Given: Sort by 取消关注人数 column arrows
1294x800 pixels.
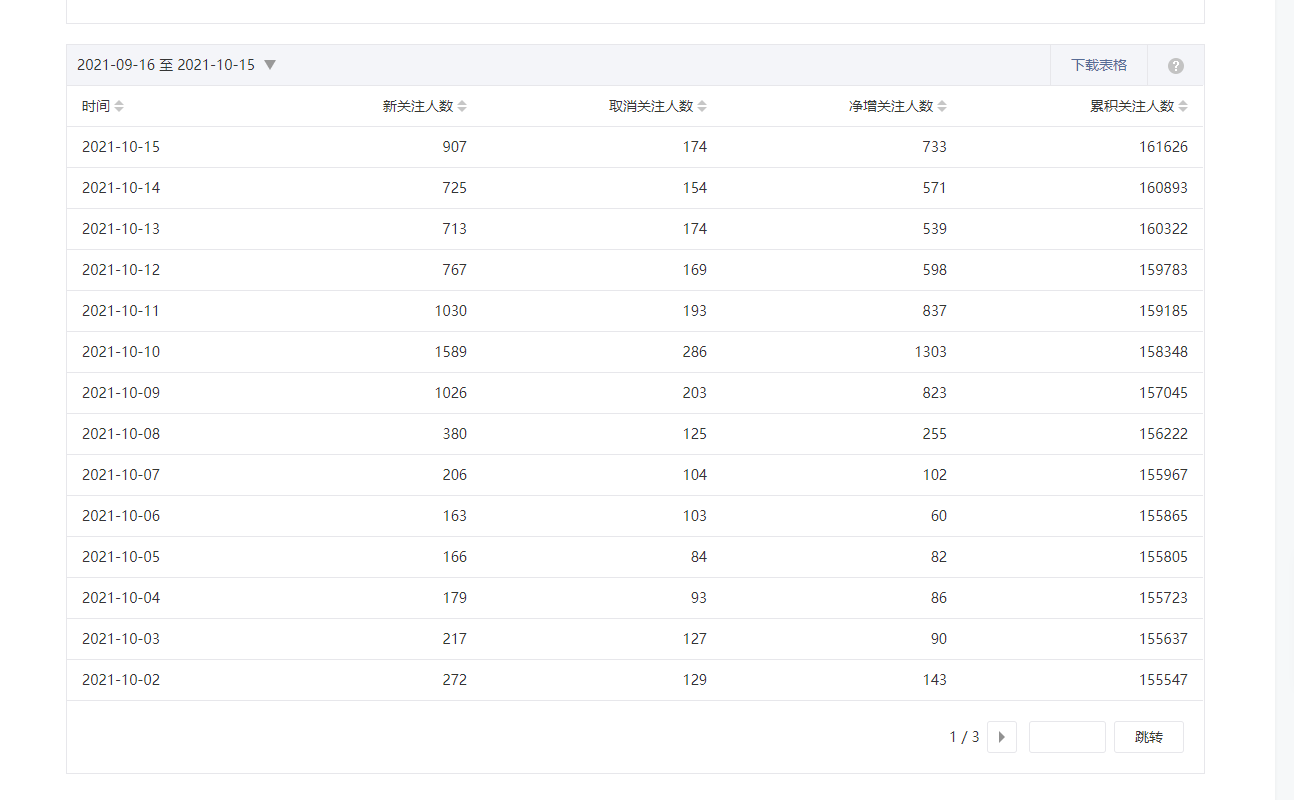Looking at the screenshot, I should (702, 106).
